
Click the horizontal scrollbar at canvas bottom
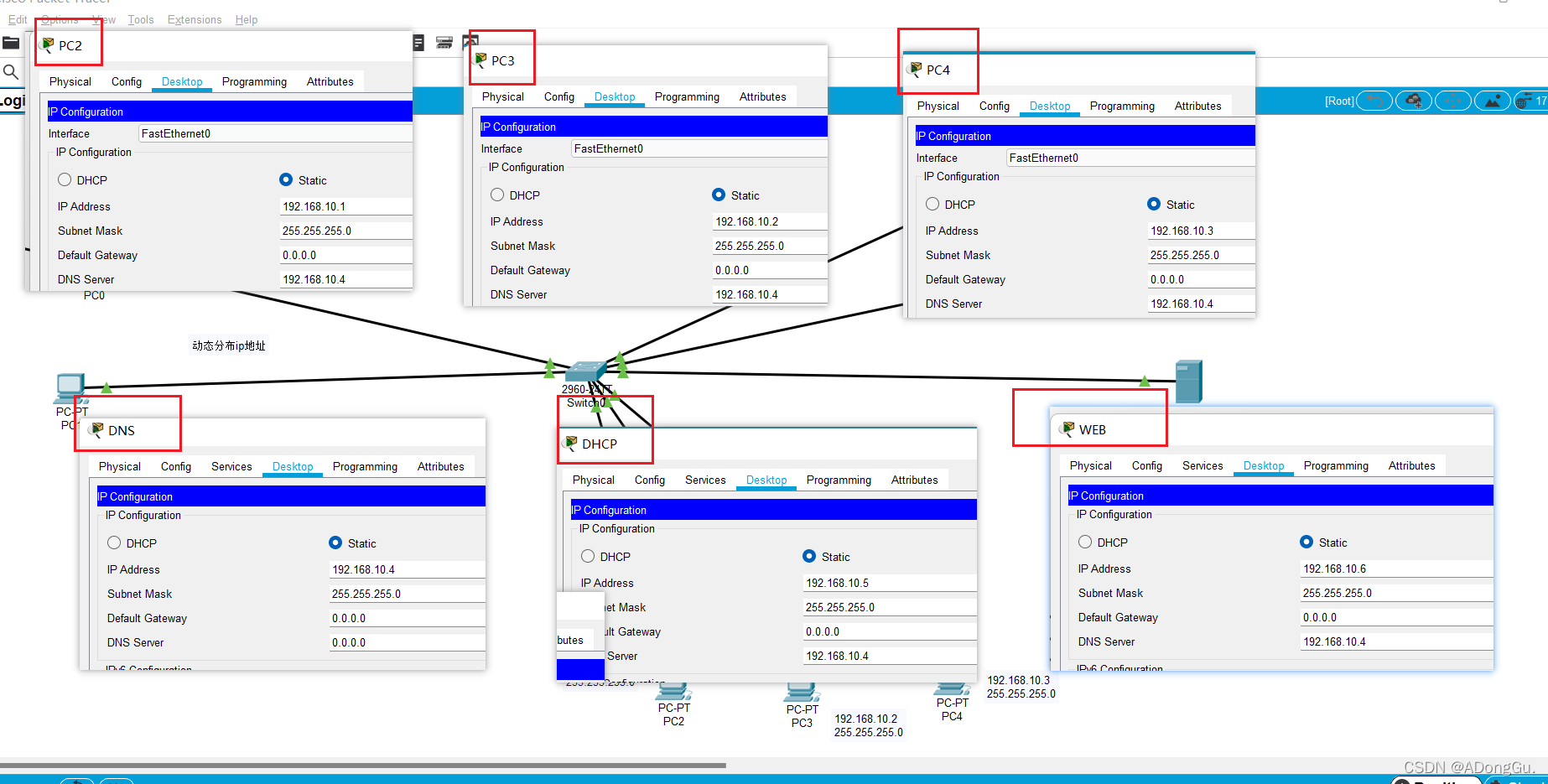pos(363,765)
